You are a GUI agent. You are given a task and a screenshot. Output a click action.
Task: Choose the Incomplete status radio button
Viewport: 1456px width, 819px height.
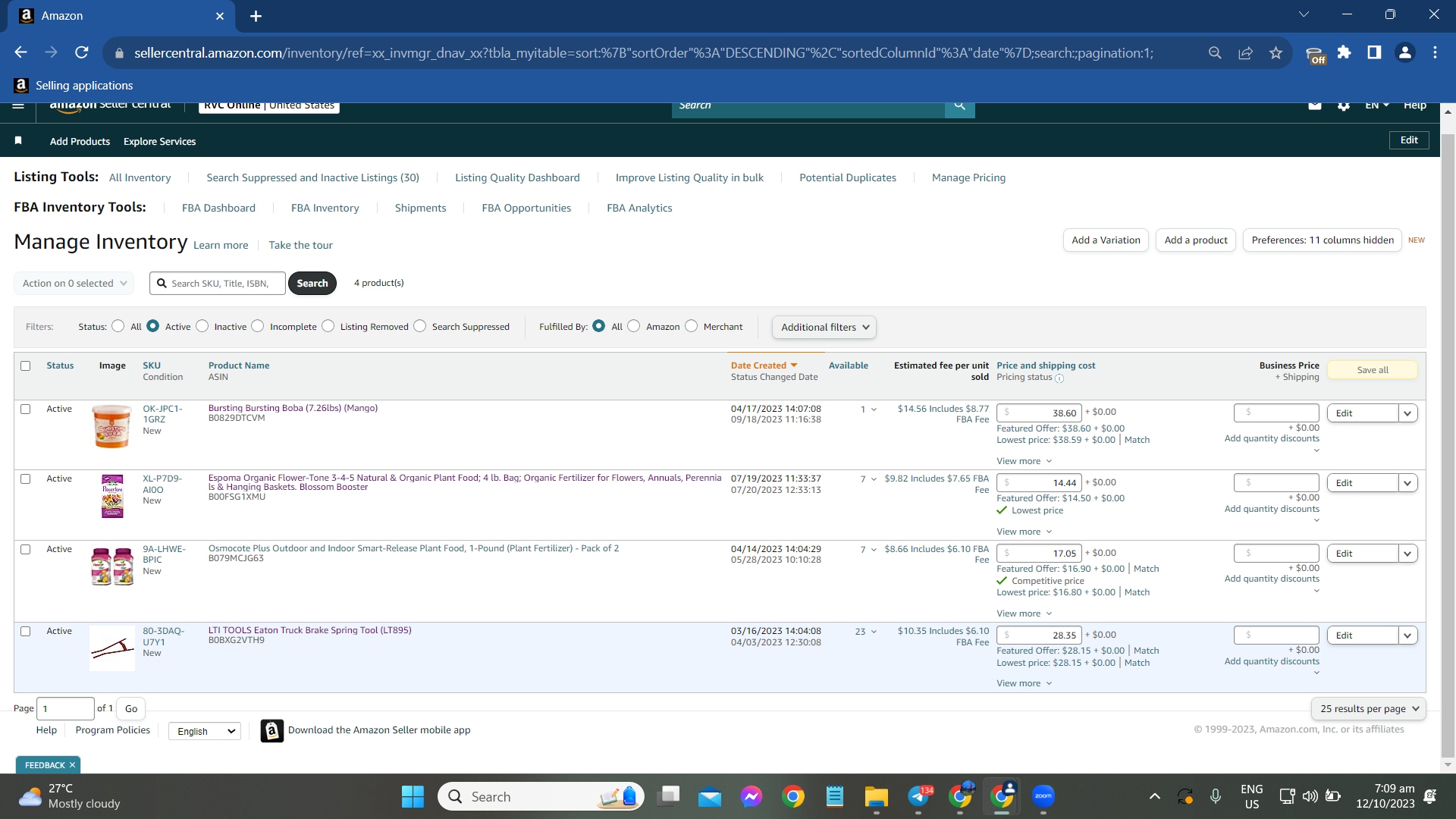coord(258,326)
